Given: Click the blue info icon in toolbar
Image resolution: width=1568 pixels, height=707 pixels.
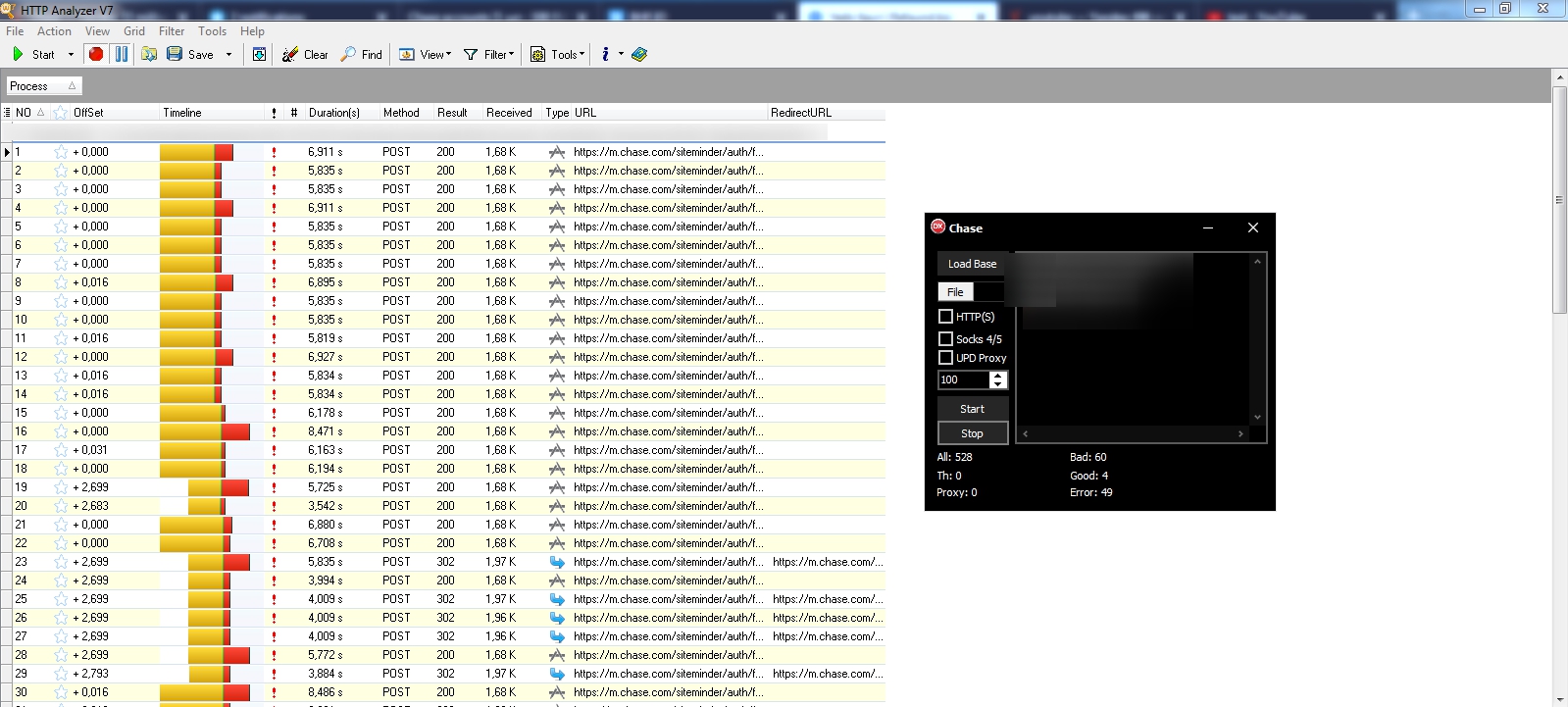Looking at the screenshot, I should (605, 55).
